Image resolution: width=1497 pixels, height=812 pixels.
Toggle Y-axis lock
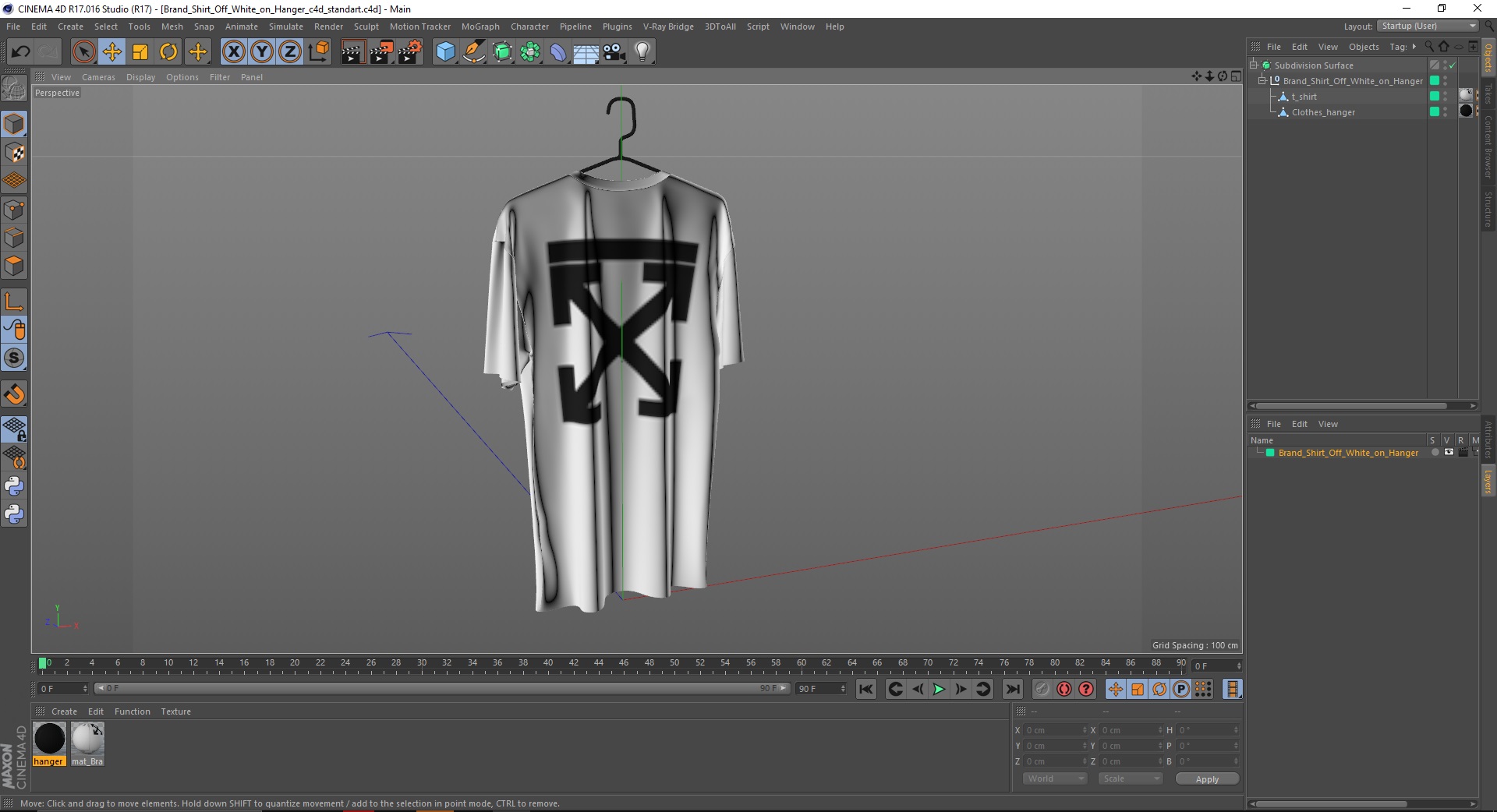point(262,52)
